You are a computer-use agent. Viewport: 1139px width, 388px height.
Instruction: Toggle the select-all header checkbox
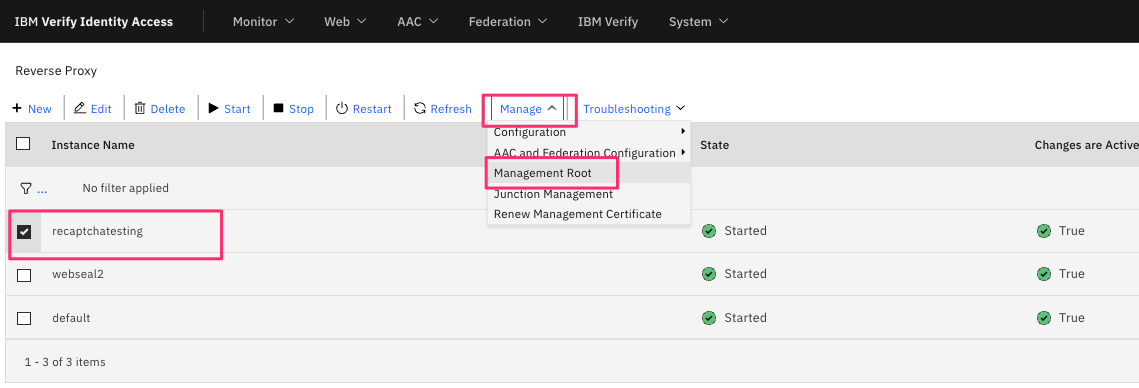tap(23, 144)
